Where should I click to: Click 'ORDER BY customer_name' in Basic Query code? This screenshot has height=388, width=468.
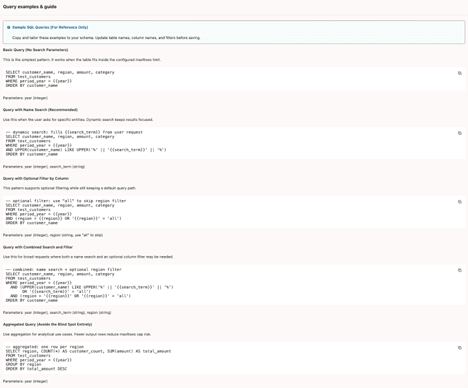(x=32, y=85)
